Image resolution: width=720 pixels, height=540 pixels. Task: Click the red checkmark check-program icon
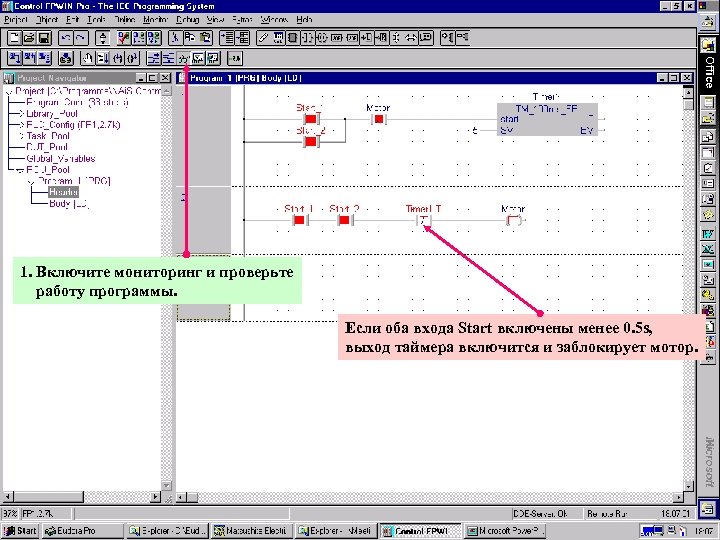[x=124, y=38]
